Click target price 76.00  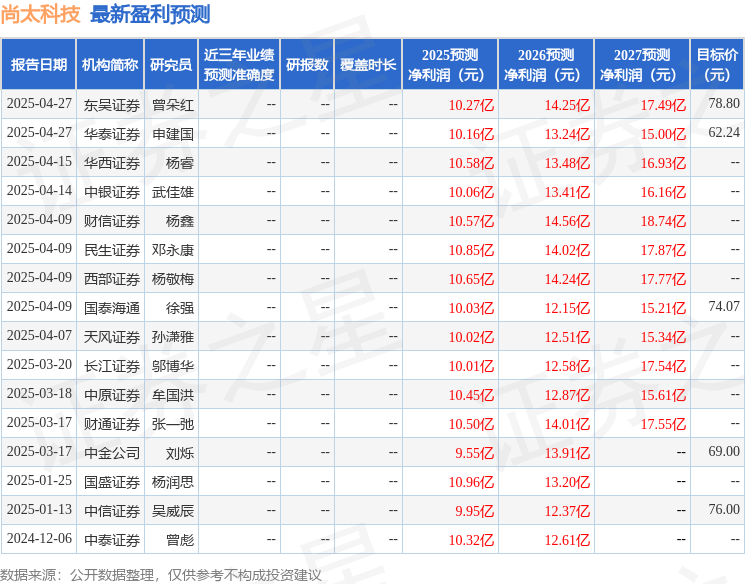point(724,509)
